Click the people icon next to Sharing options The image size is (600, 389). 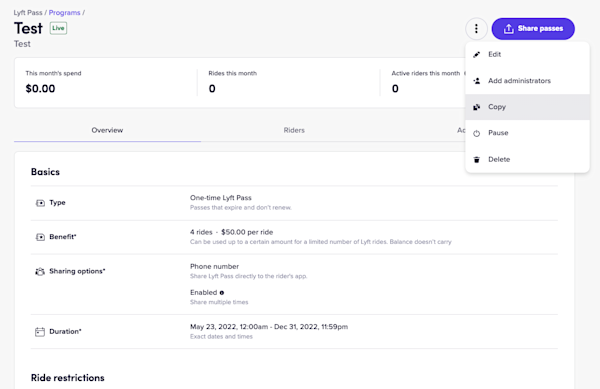40,272
